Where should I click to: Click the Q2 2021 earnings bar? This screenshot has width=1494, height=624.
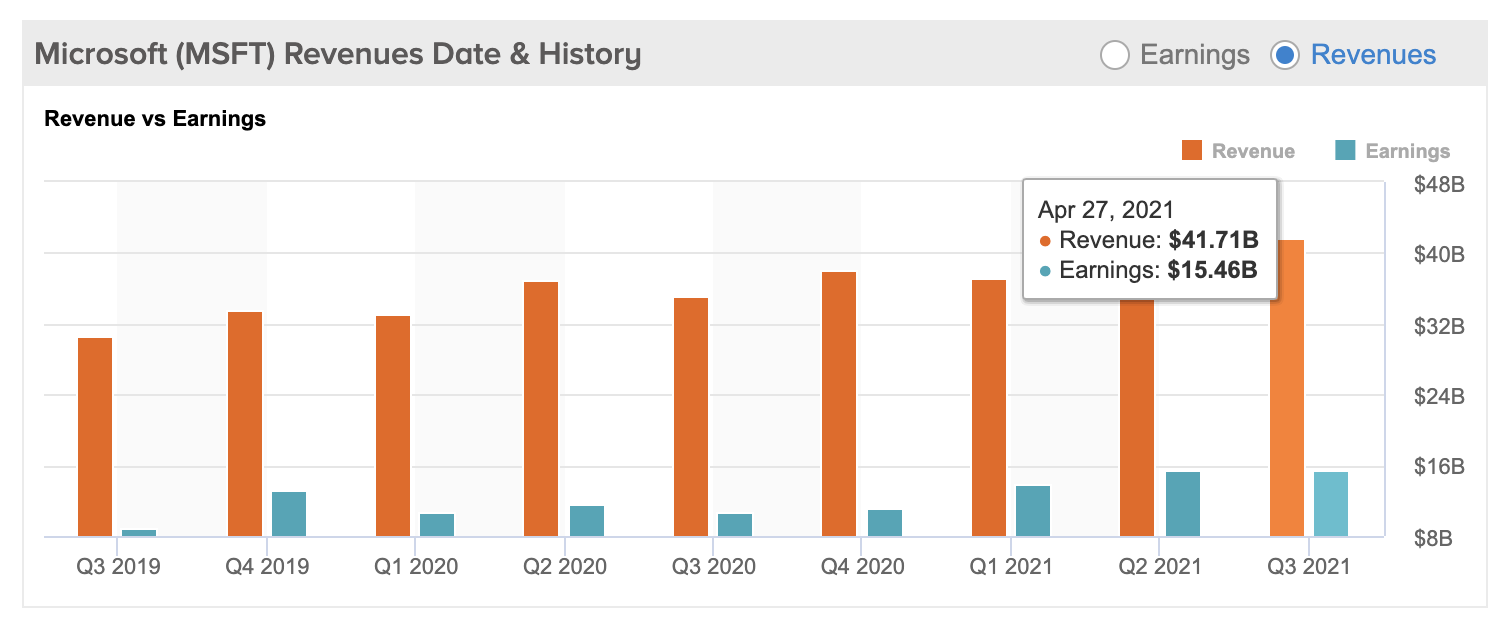(x=1183, y=504)
